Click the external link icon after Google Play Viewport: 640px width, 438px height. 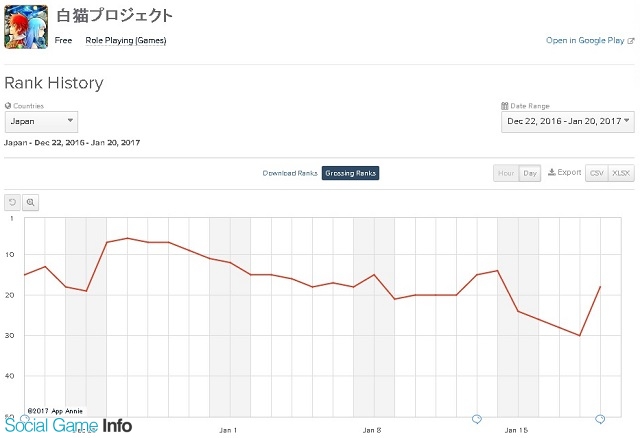click(631, 41)
